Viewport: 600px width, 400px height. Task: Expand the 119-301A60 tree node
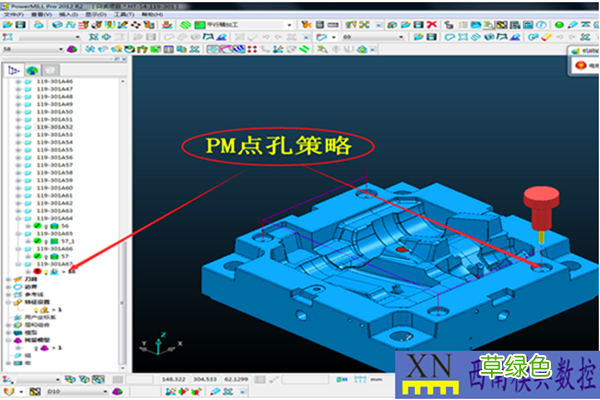[18, 188]
